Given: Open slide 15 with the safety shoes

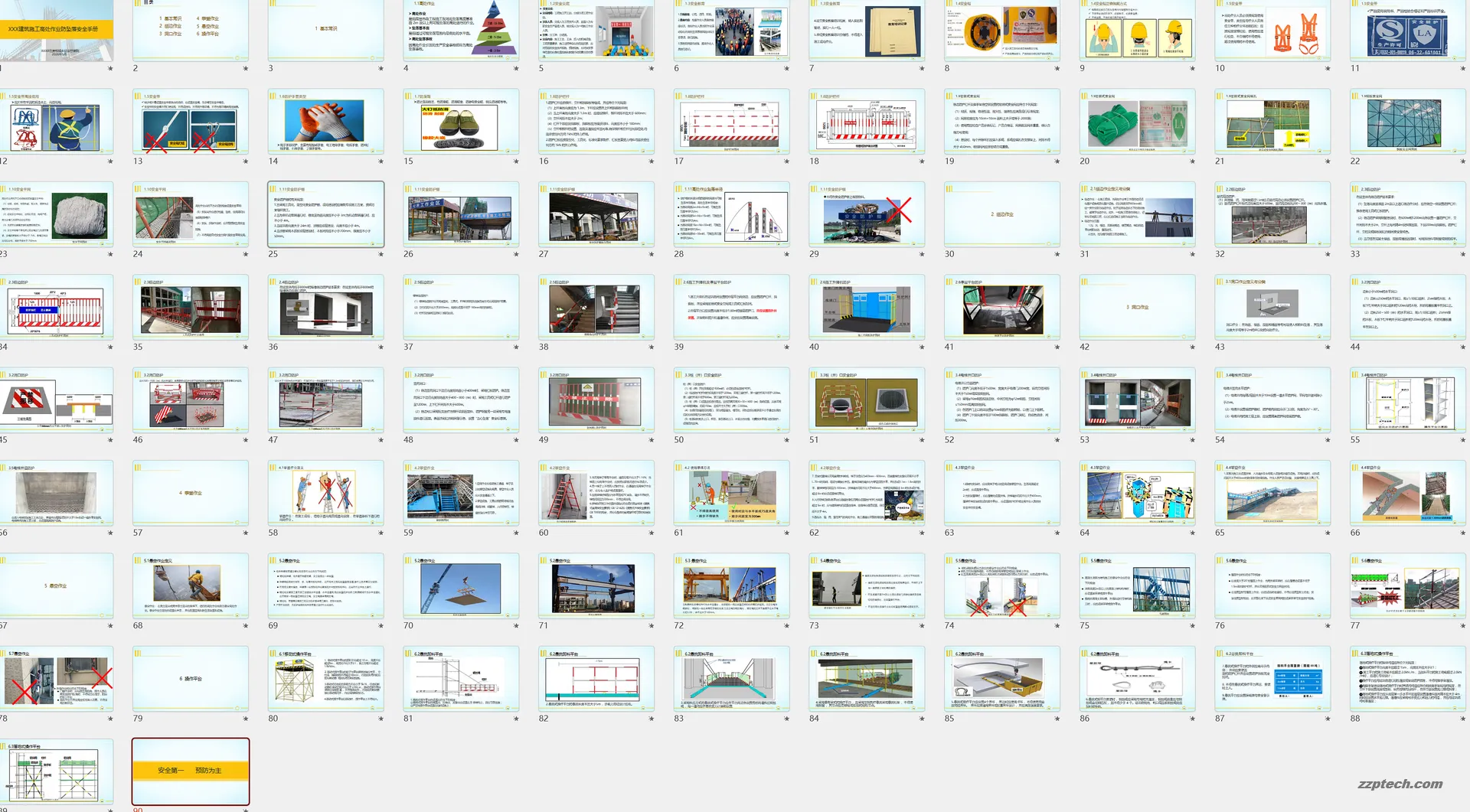Looking at the screenshot, I should click(461, 122).
